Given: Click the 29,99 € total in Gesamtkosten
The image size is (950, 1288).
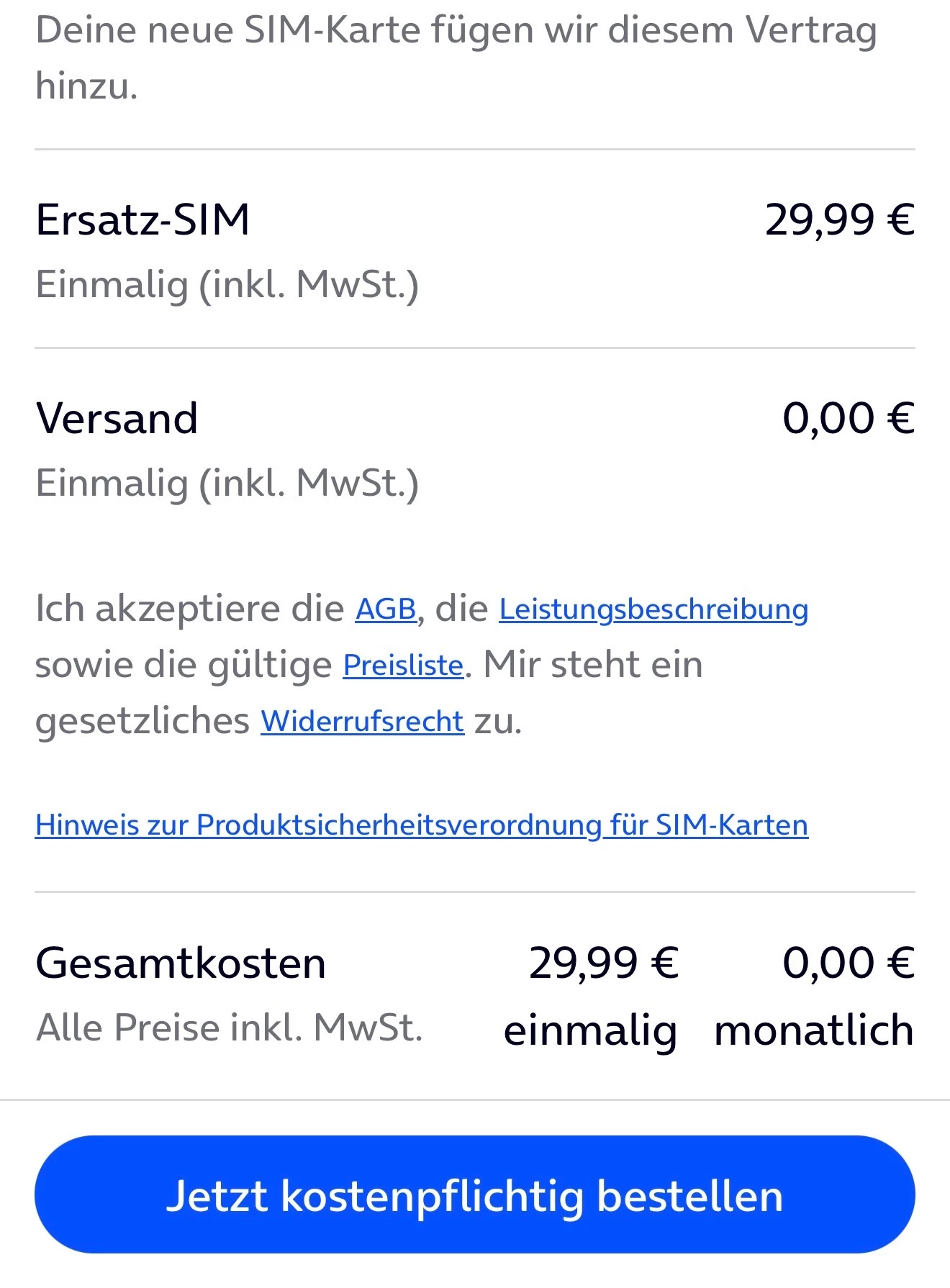Looking at the screenshot, I should [x=603, y=963].
